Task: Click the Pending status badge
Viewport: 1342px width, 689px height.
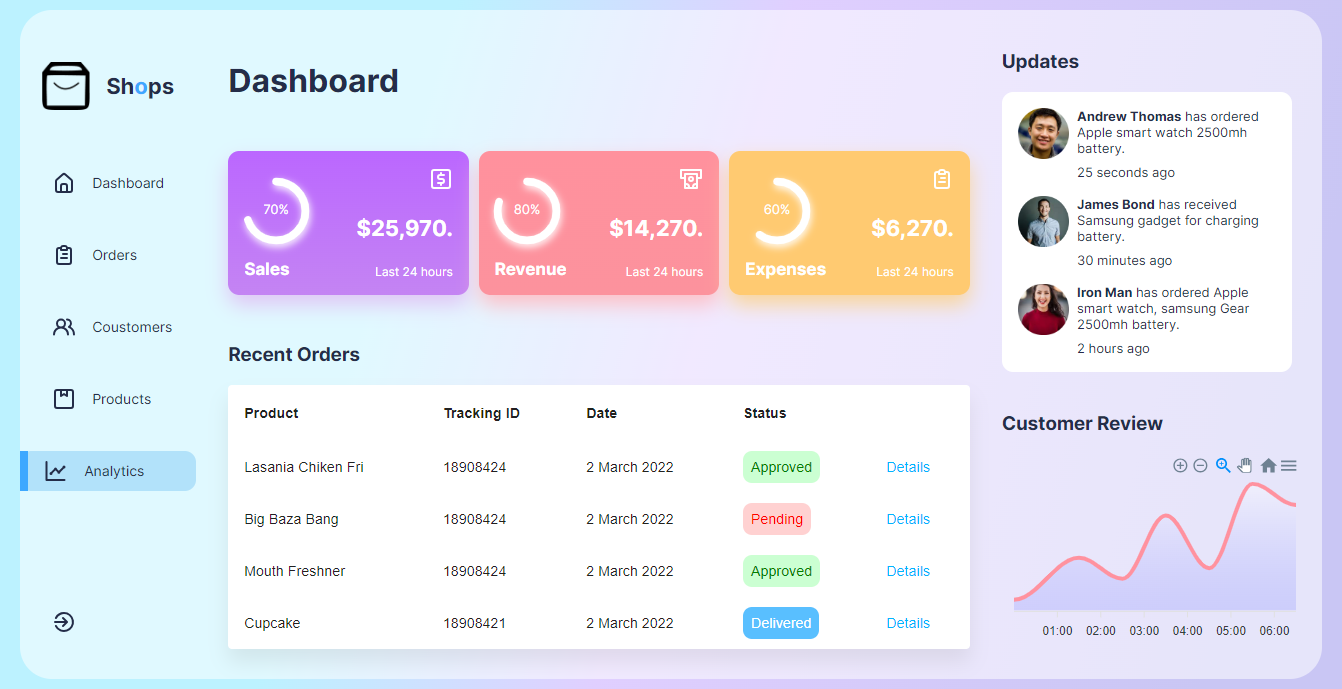Action: 777,518
